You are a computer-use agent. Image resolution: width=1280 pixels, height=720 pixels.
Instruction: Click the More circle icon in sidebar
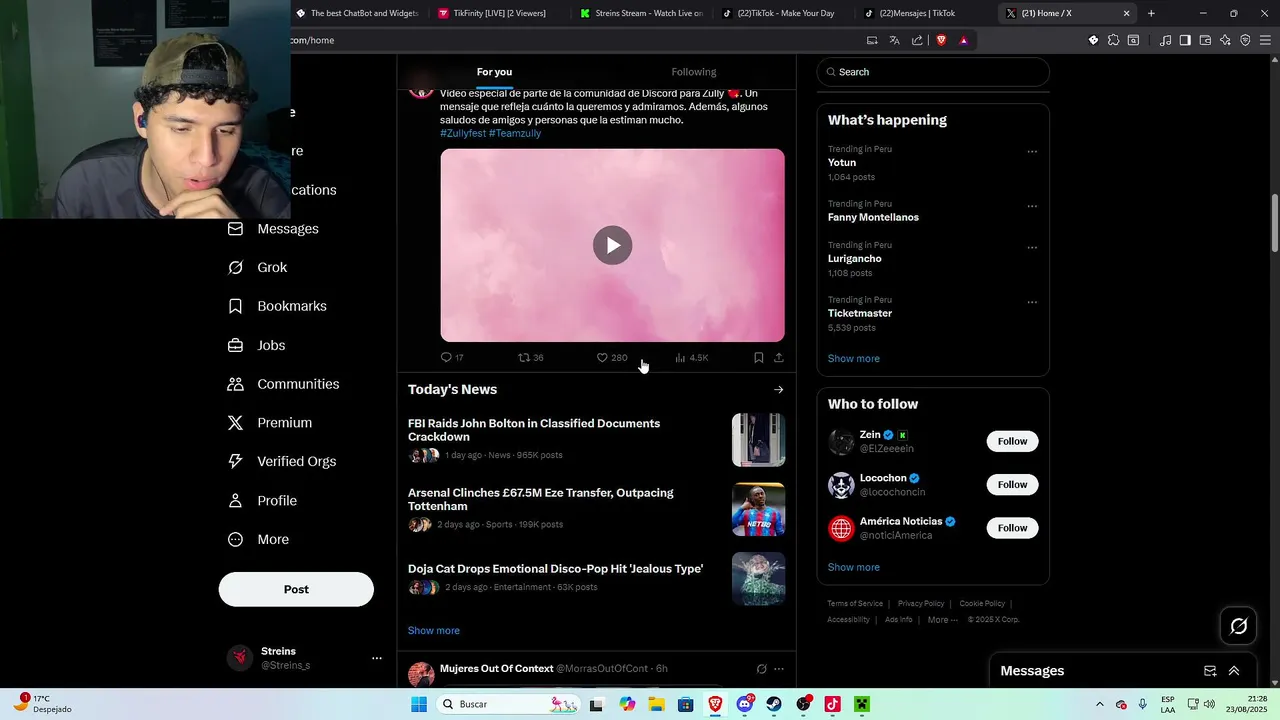pyautogui.click(x=235, y=539)
